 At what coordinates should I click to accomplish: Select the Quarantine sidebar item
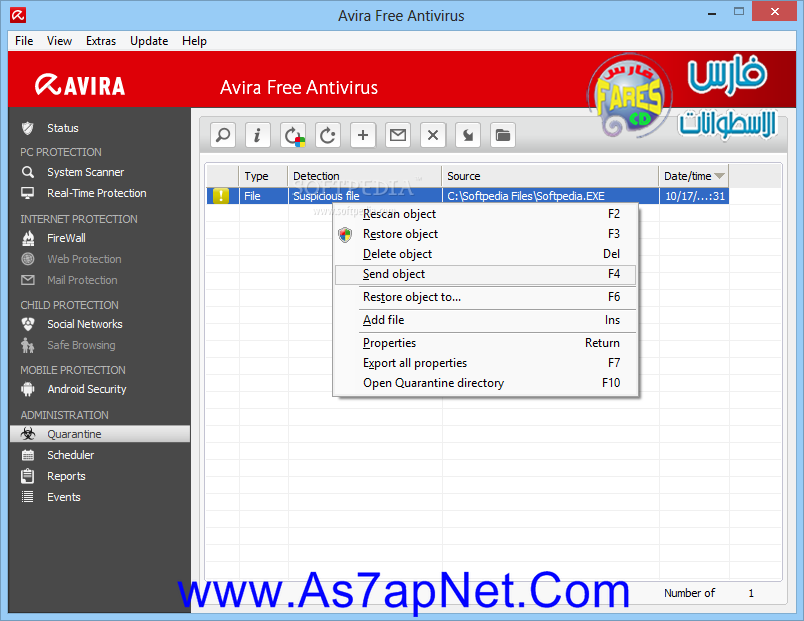click(100, 434)
